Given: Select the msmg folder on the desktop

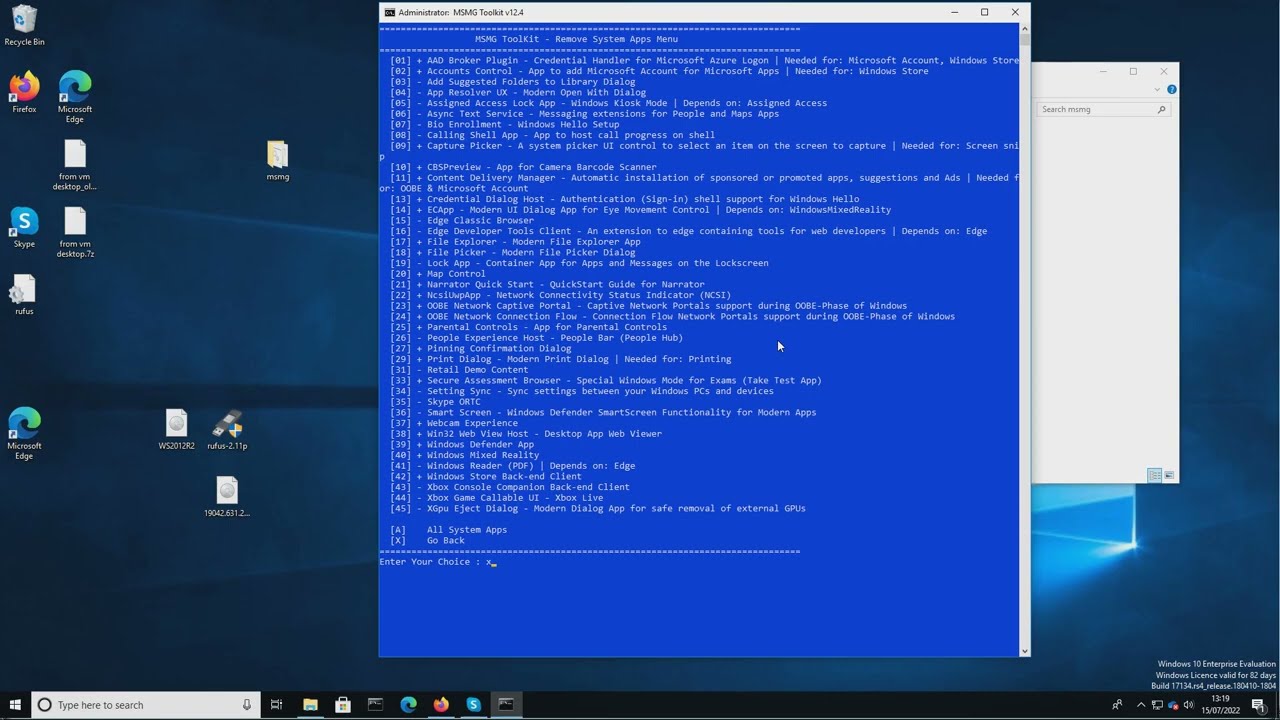Looking at the screenshot, I should pos(278,161).
